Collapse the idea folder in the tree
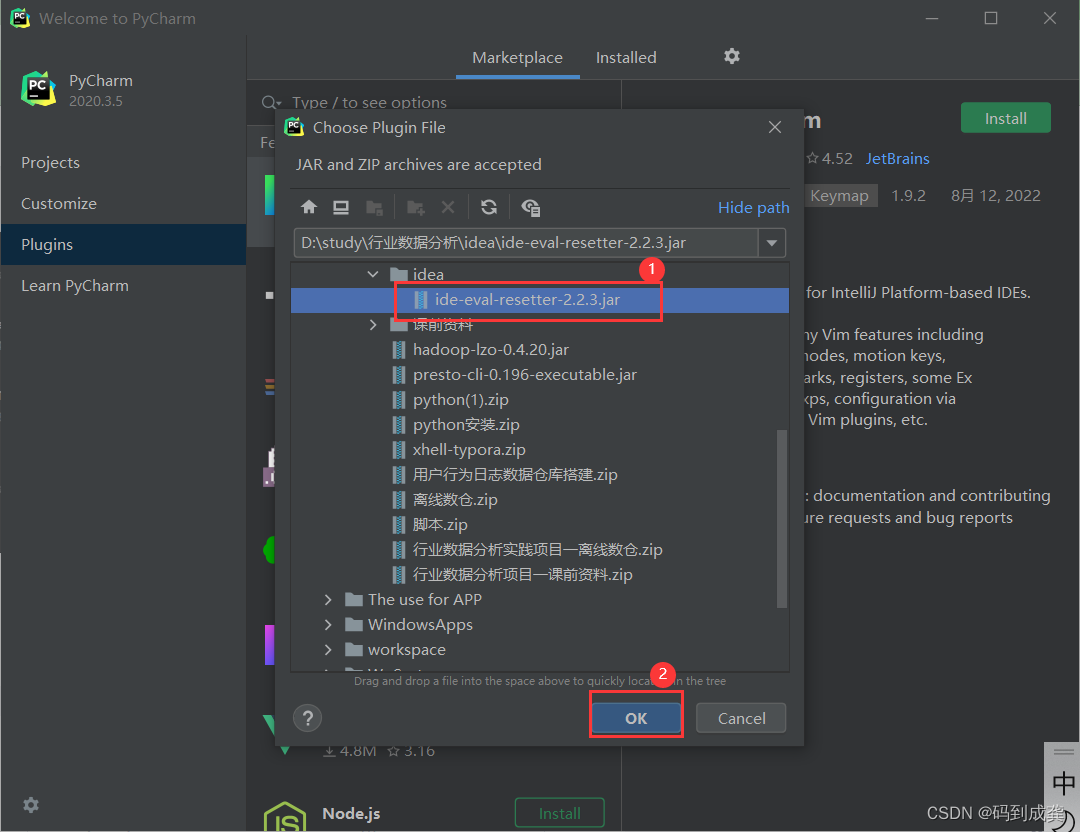The width and height of the screenshot is (1080, 832). pos(372,273)
